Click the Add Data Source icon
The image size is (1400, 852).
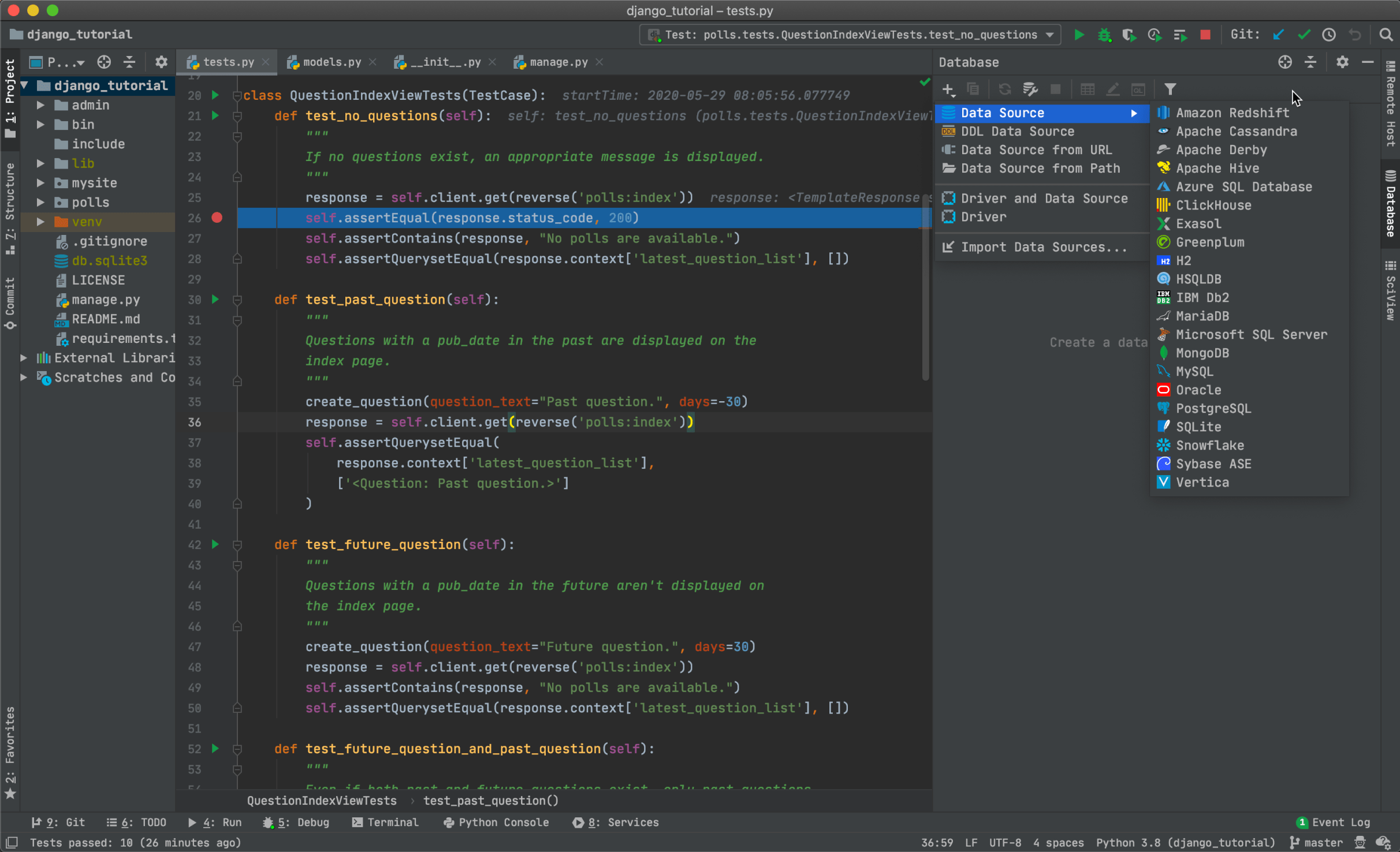point(947,89)
